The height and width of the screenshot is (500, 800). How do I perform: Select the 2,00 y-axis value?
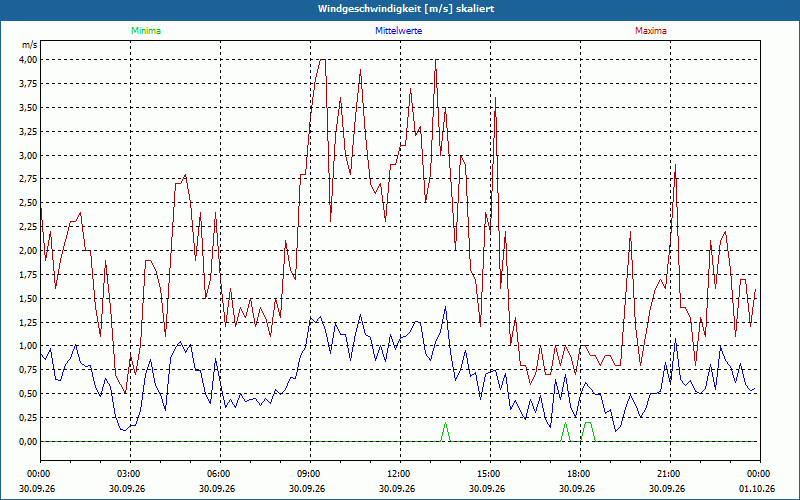(x=28, y=251)
